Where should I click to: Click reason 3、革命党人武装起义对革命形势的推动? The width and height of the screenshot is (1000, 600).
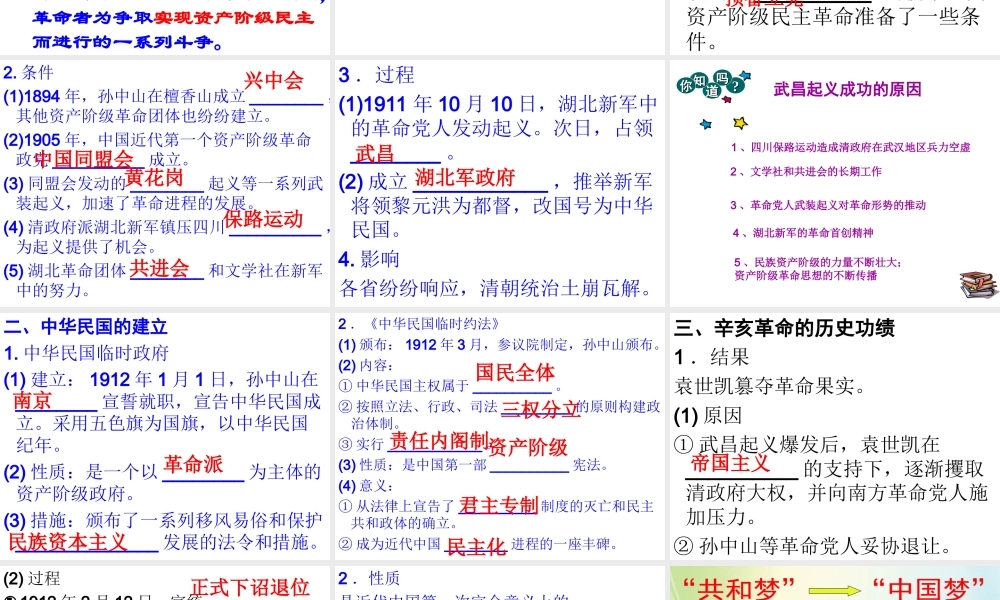tap(828, 205)
